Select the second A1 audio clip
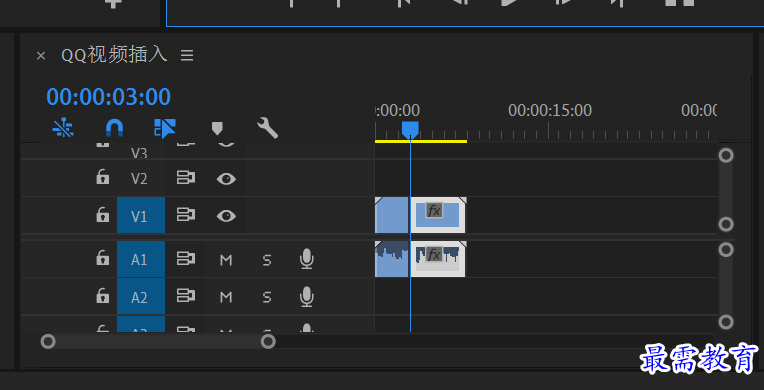This screenshot has width=764, height=390. coord(439,259)
